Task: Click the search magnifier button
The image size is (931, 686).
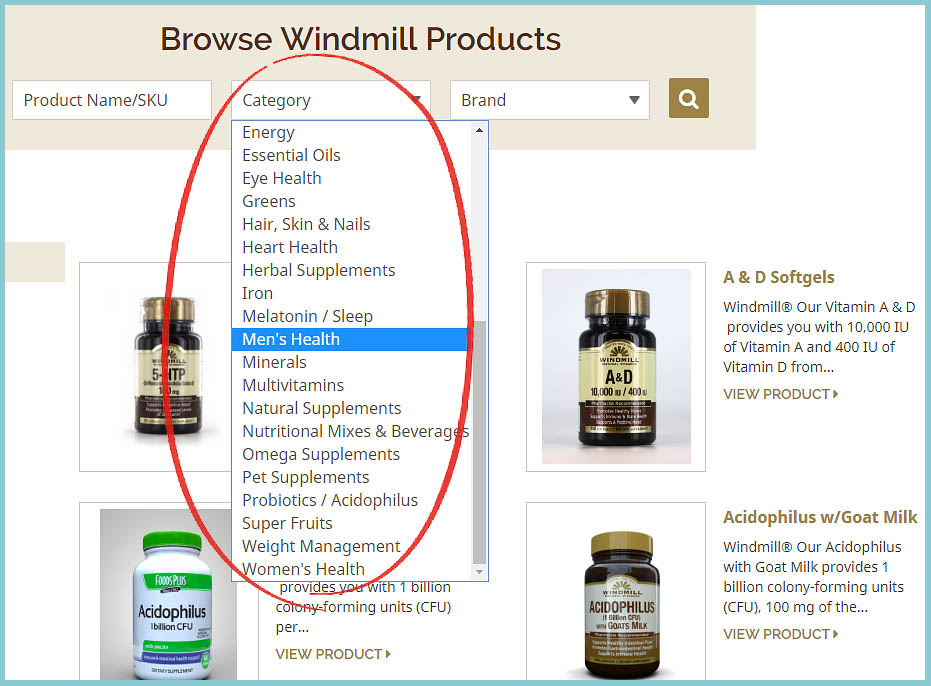Action: (688, 98)
